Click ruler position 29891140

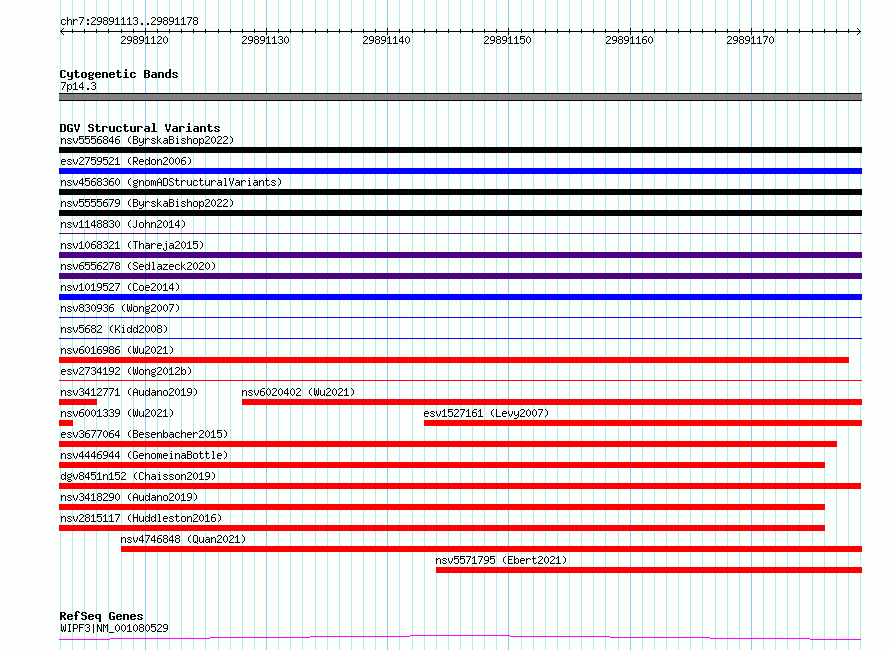click(386, 40)
